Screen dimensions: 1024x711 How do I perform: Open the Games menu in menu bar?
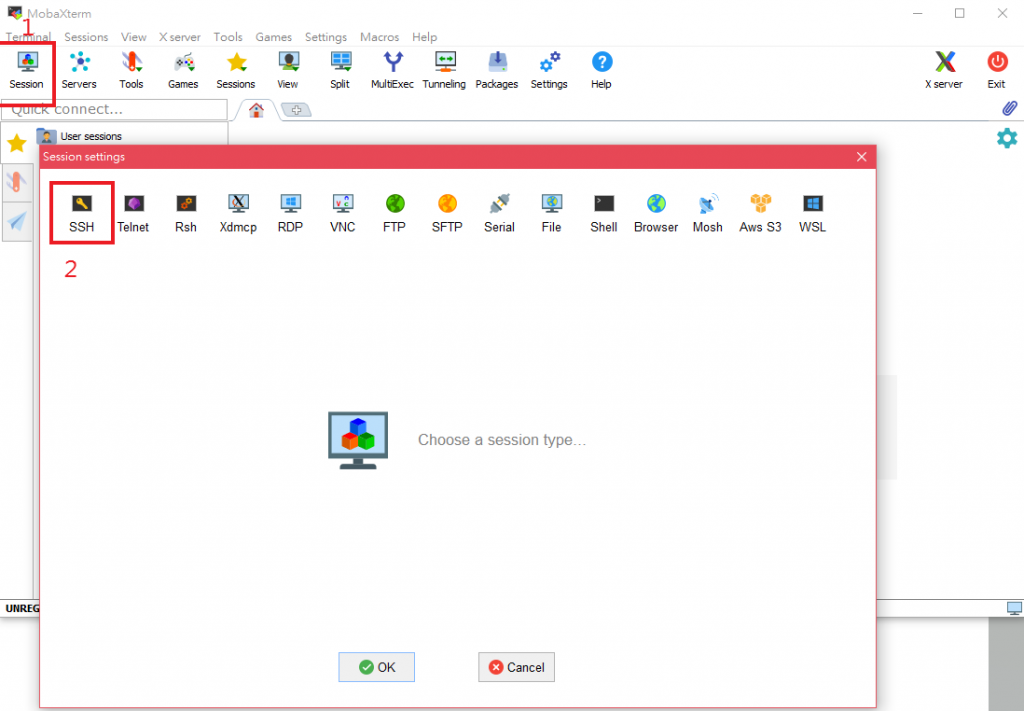[x=274, y=37]
